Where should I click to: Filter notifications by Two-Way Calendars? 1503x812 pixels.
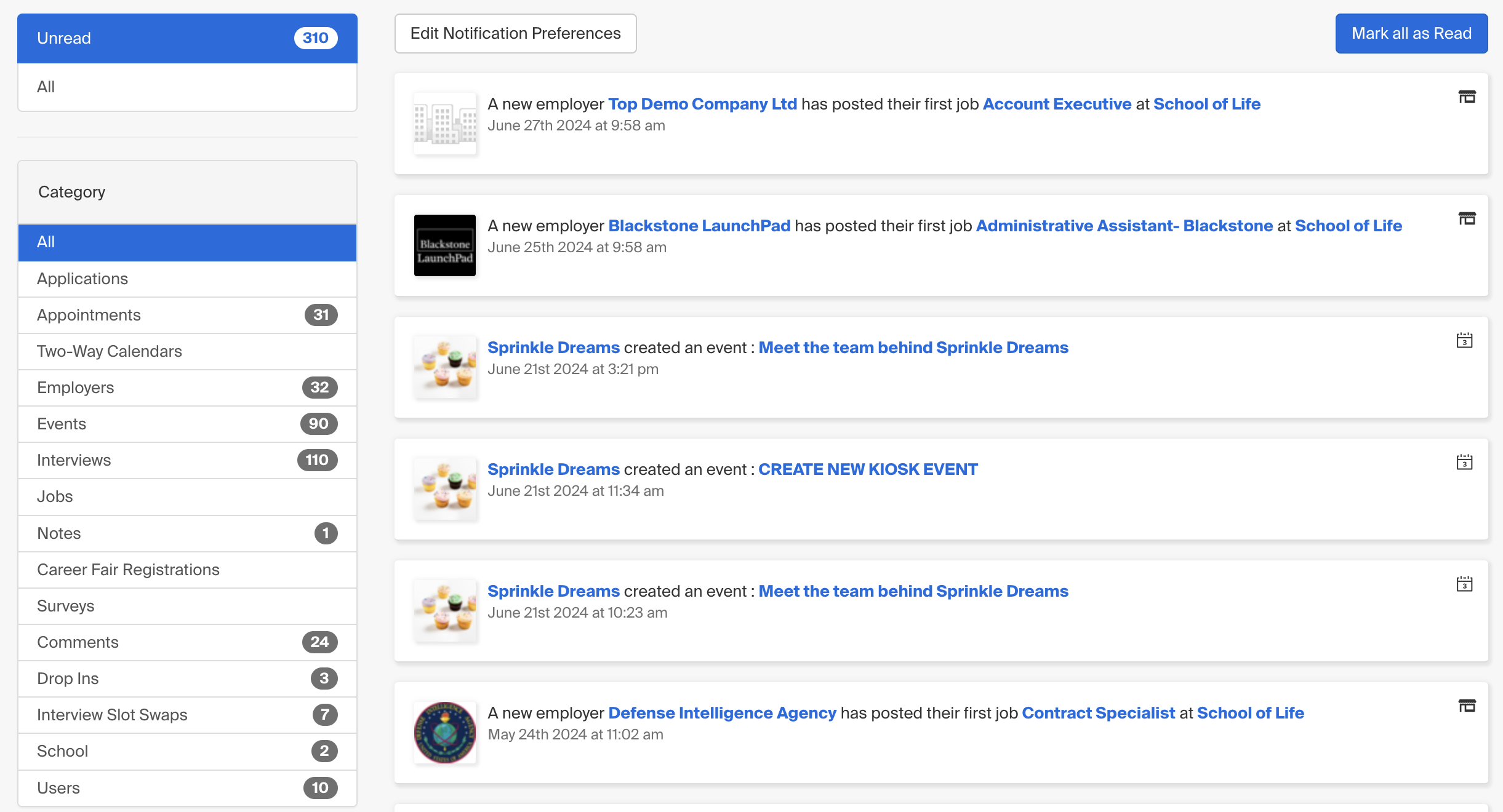coord(187,351)
